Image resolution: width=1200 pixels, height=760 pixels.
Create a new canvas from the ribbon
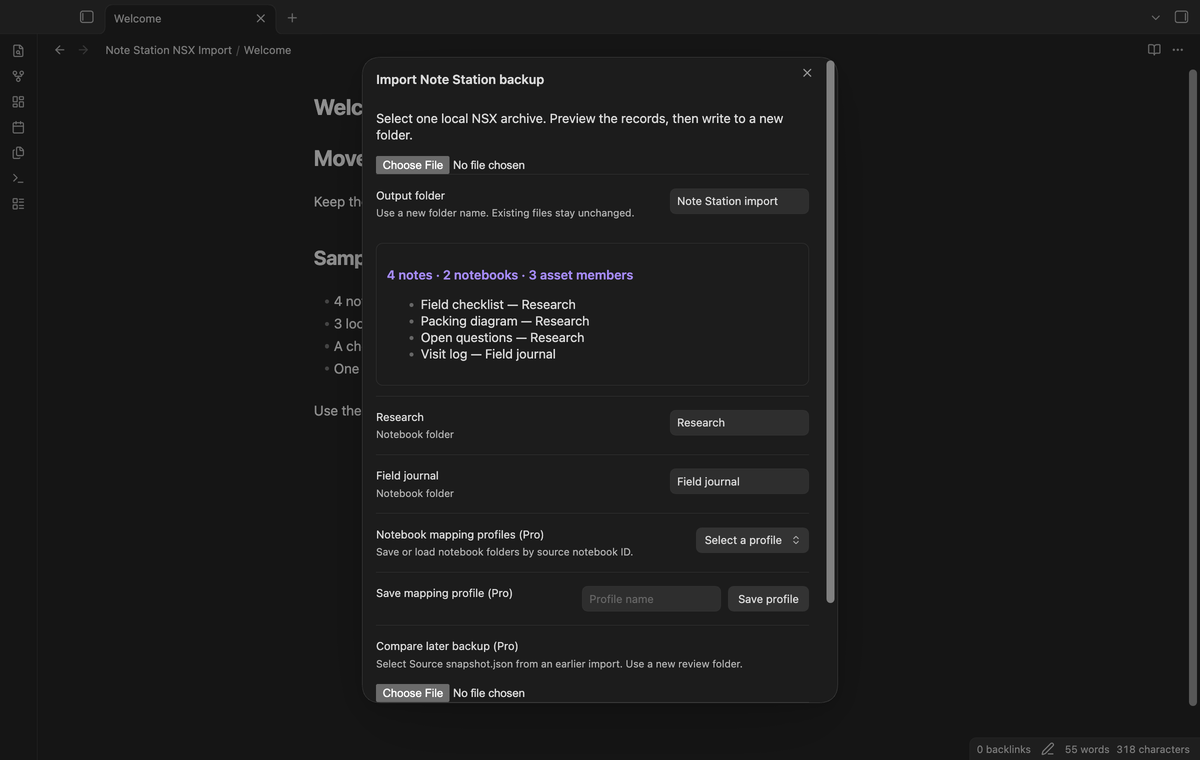click(18, 102)
